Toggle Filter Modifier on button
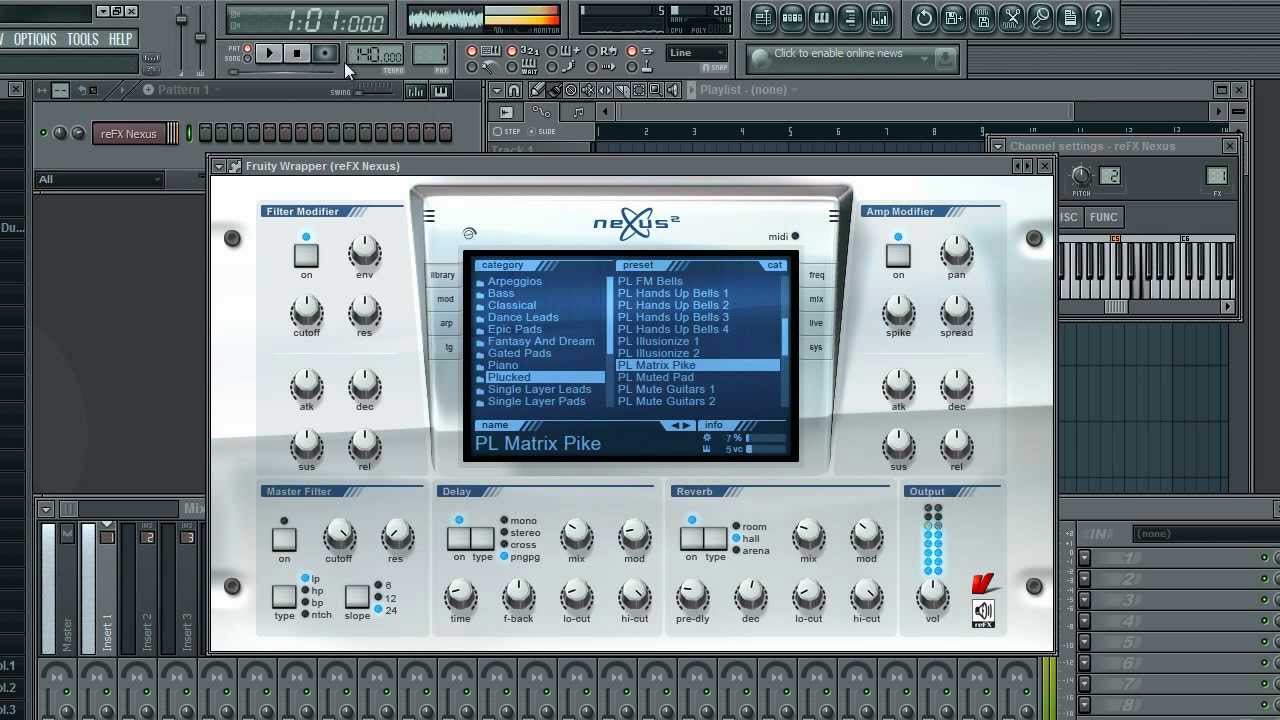 tap(306, 254)
